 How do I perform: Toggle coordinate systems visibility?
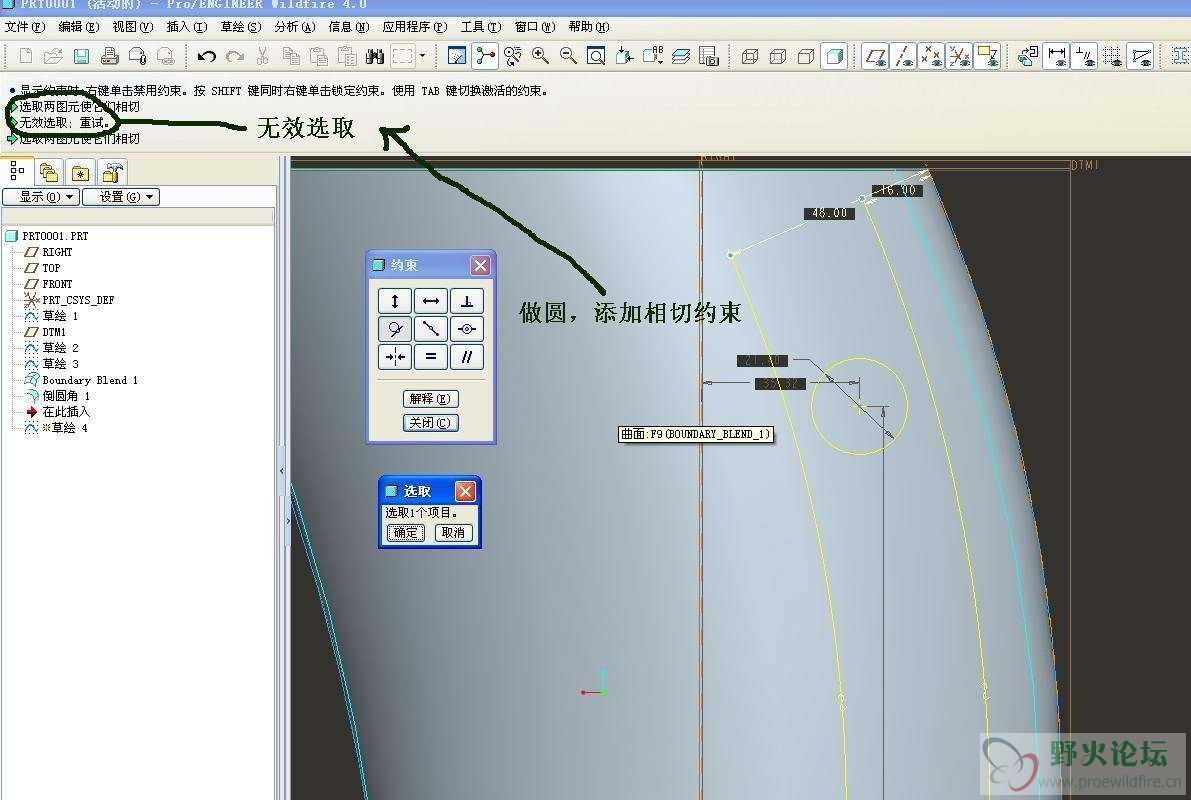pyautogui.click(x=959, y=56)
